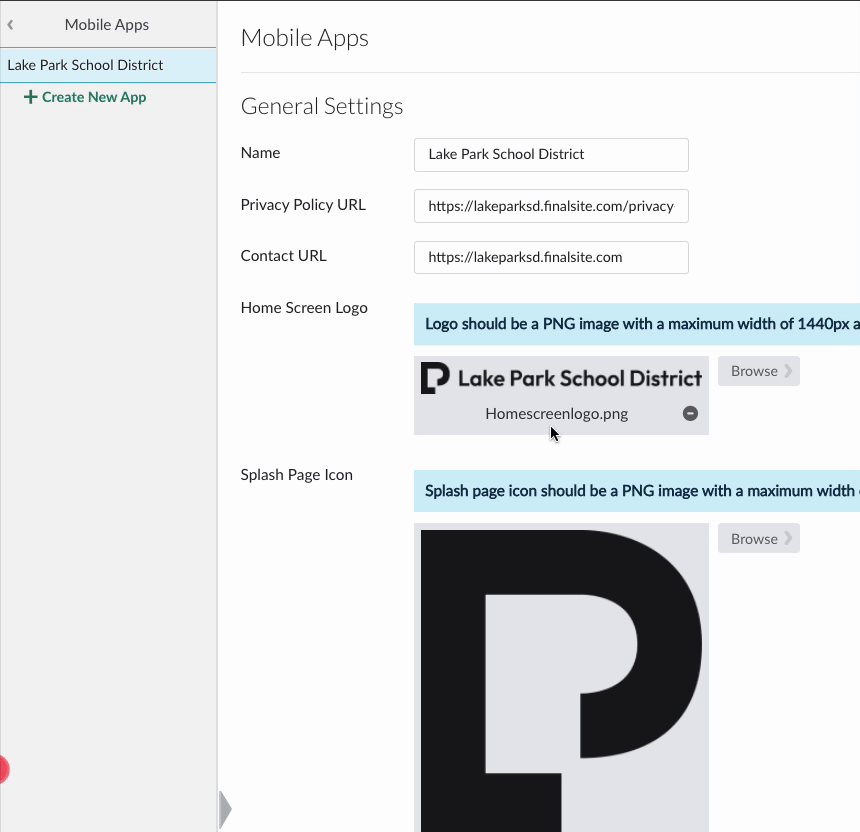The image size is (860, 832).
Task: Click the Splash Page Icon label
Action: [297, 475]
